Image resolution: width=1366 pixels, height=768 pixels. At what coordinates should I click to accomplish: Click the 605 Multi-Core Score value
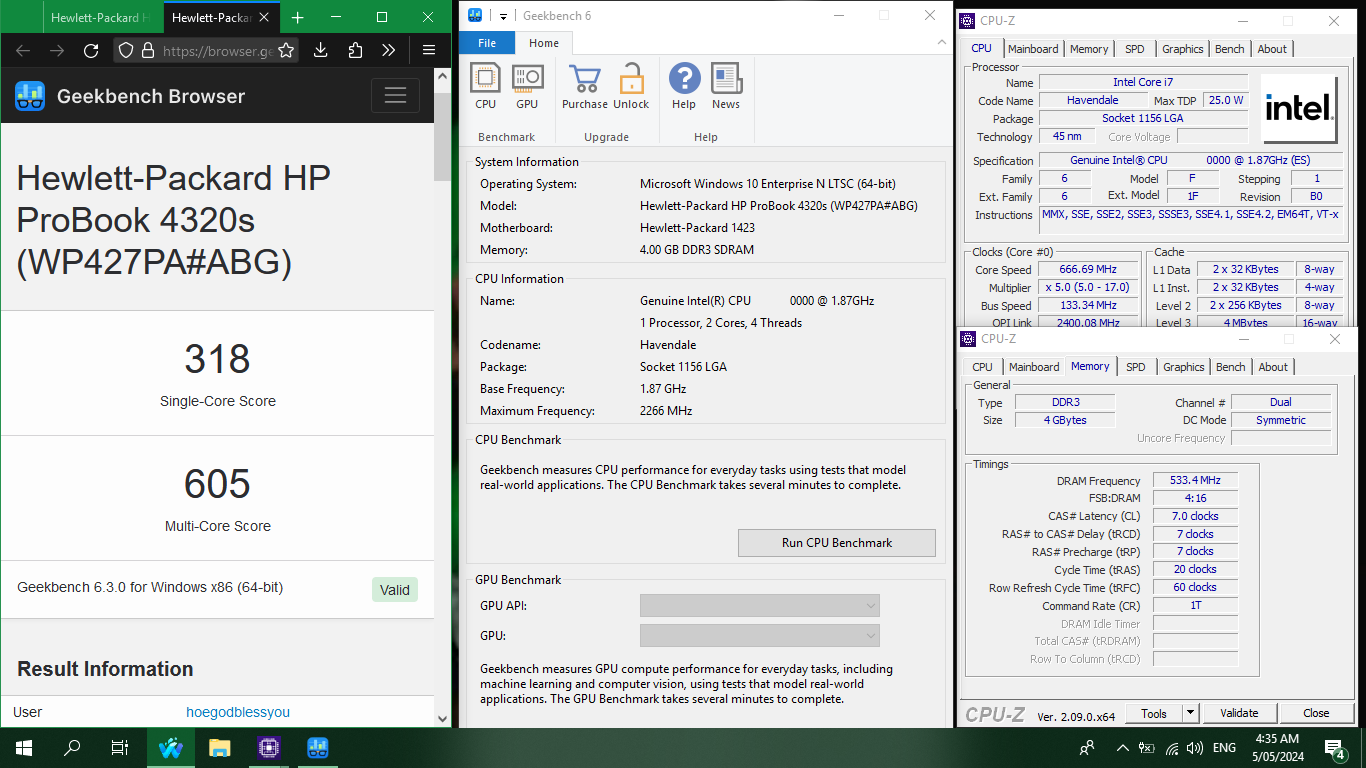coord(217,484)
